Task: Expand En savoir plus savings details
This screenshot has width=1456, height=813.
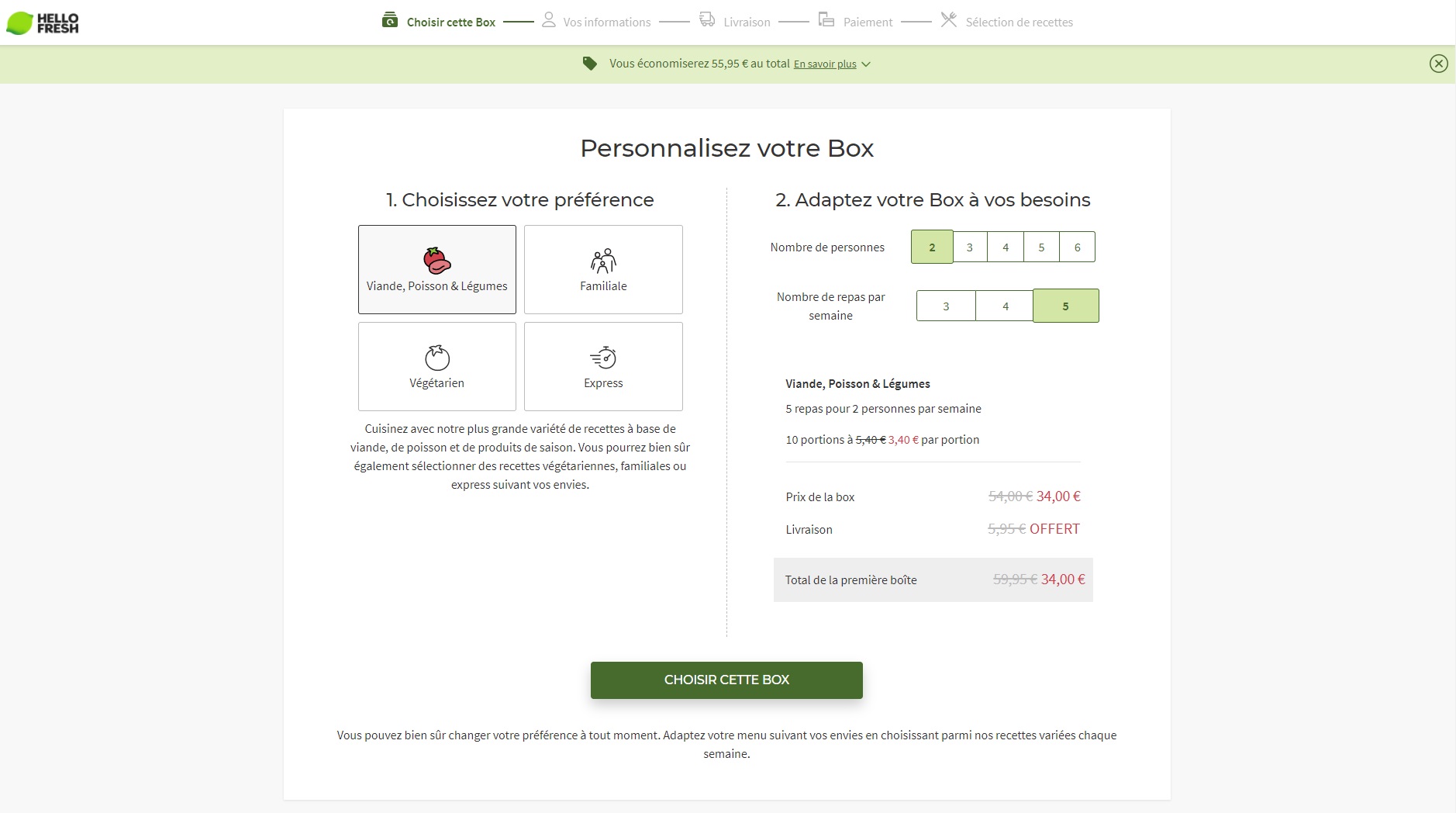Action: coord(825,64)
